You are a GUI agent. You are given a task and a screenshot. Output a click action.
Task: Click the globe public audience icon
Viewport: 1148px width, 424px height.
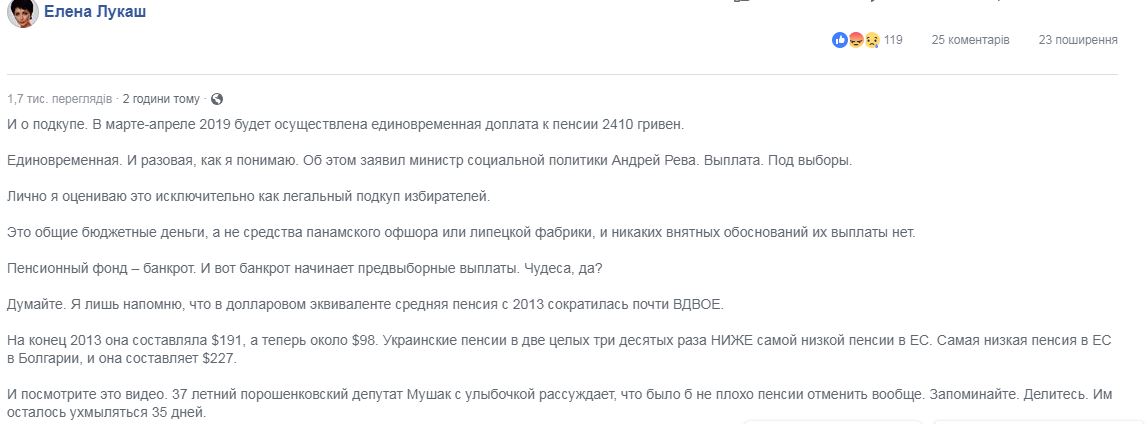[217, 99]
